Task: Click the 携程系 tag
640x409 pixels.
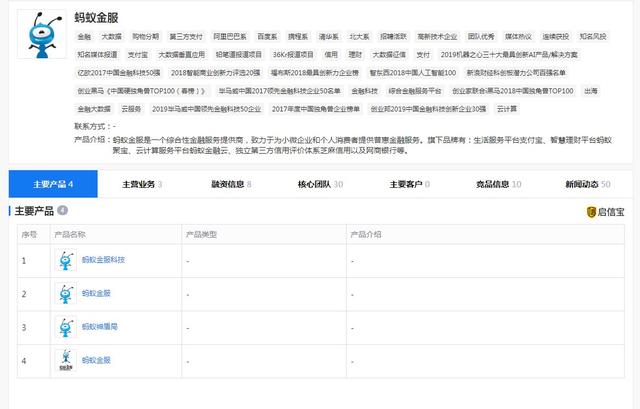Action: pyautogui.click(x=298, y=37)
